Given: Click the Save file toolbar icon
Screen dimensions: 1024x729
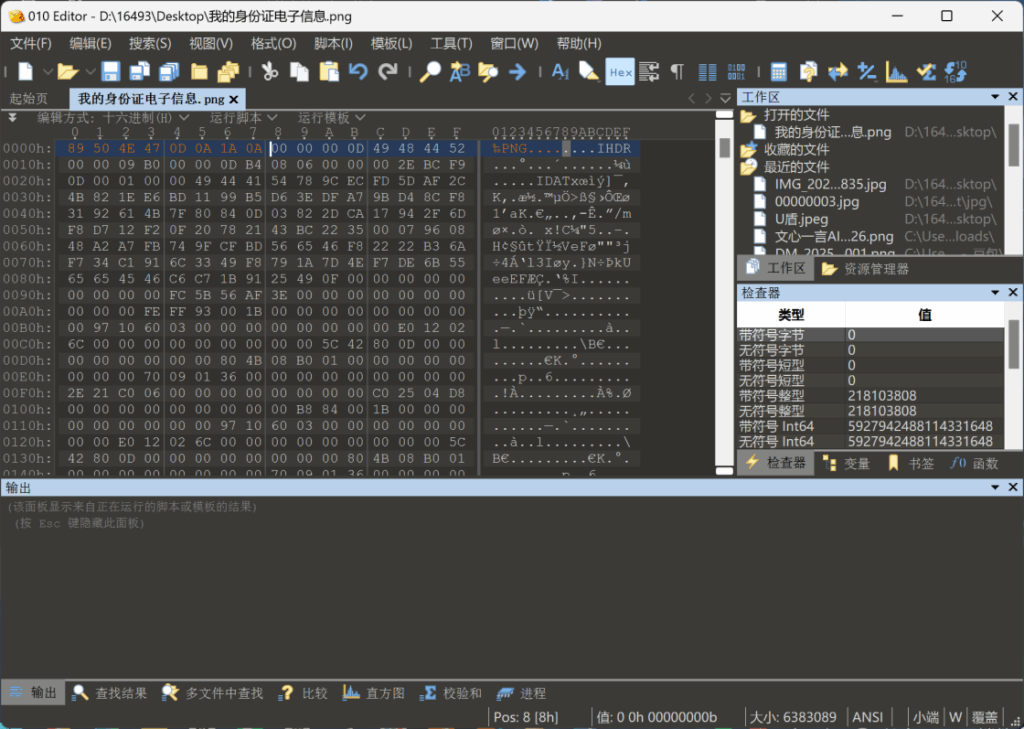Looking at the screenshot, I should [110, 72].
